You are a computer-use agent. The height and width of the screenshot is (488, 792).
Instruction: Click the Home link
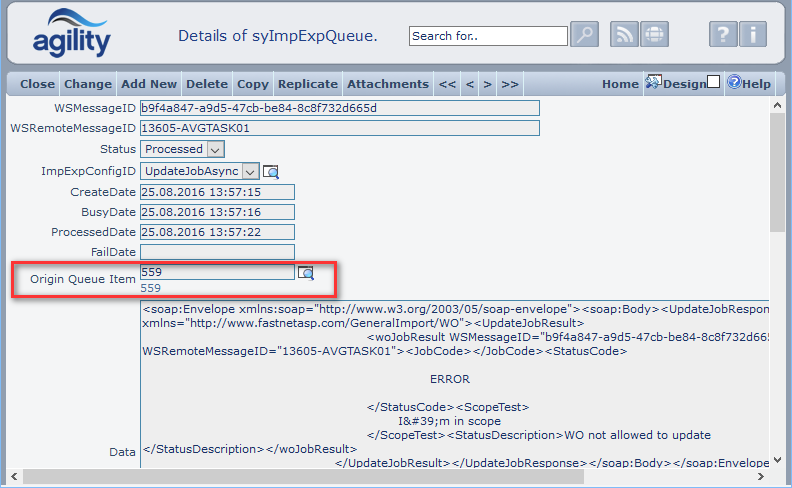pyautogui.click(x=620, y=84)
